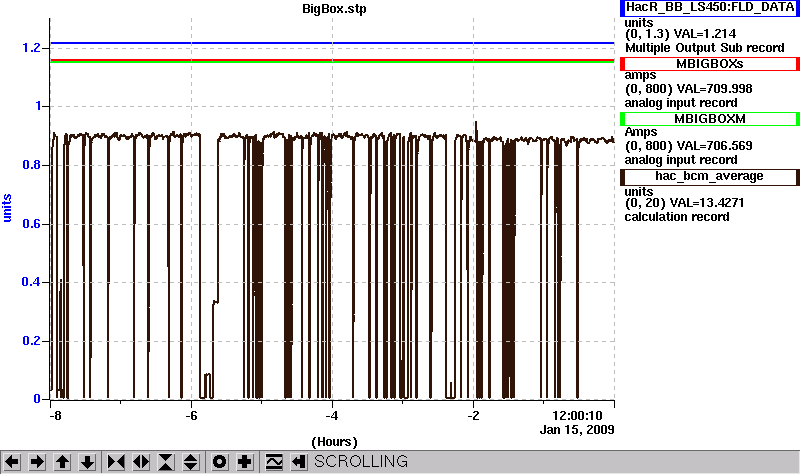Click the -8 hours x-axis label
The width and height of the screenshot is (800, 474).
tap(55, 416)
